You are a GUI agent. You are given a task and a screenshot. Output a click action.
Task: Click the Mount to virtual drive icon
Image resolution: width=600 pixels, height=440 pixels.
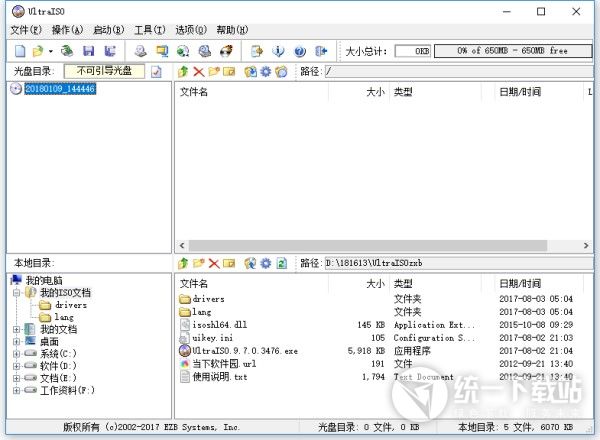click(205, 51)
